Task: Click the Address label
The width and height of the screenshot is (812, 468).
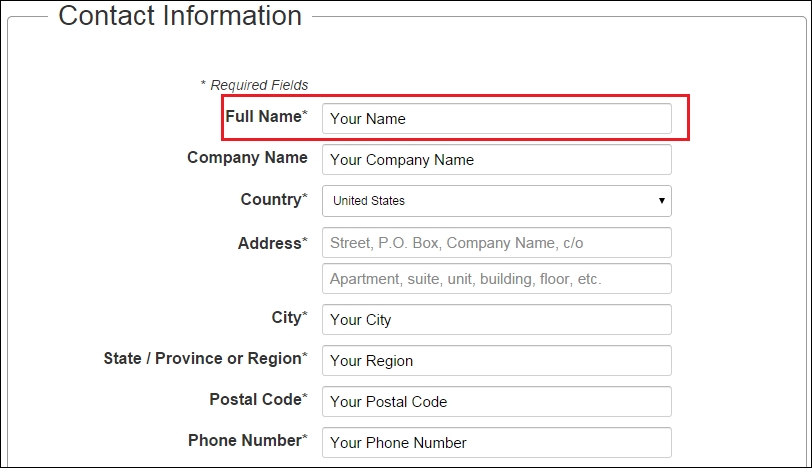Action: pos(270,243)
